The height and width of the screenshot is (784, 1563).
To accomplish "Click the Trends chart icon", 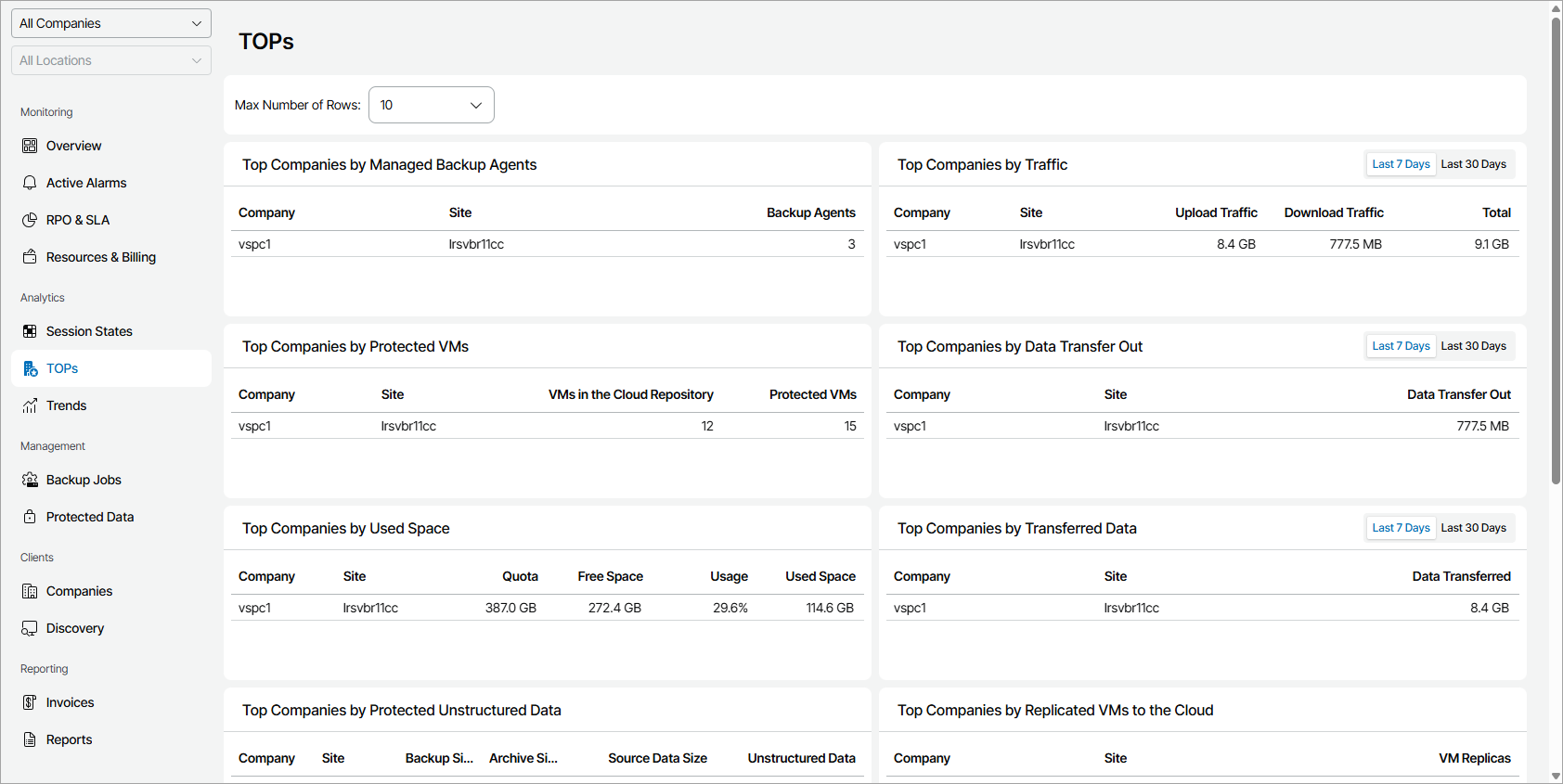I will point(30,405).
